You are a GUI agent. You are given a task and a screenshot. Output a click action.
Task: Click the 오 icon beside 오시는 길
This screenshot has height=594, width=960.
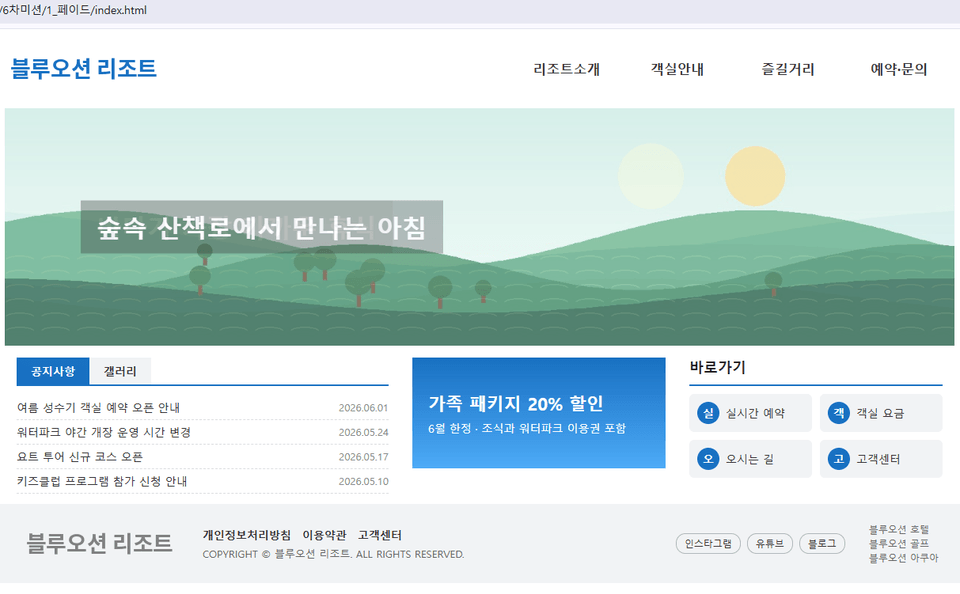[x=708, y=459]
